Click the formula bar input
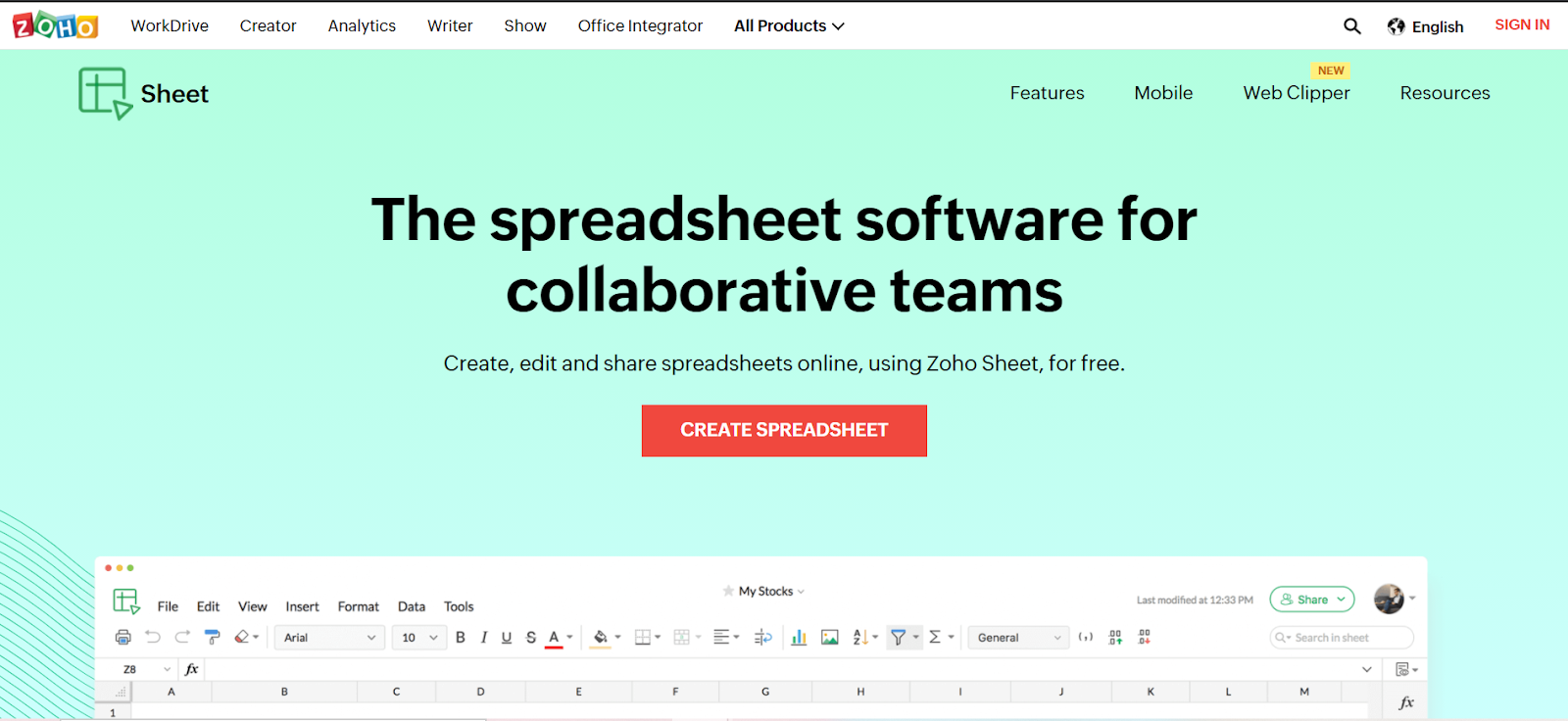The image size is (1568, 721). pyautogui.click(x=779, y=669)
